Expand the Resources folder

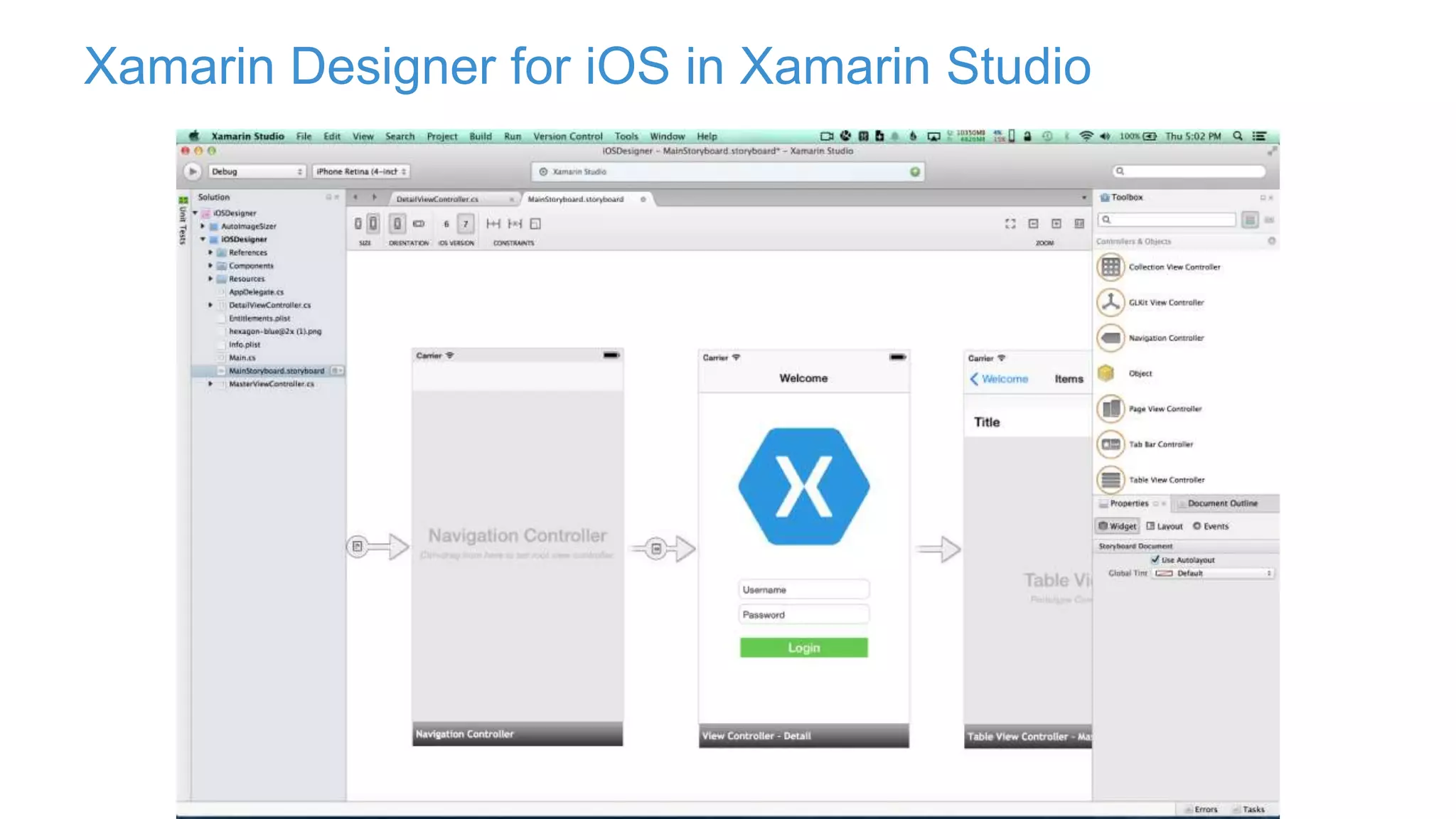point(210,279)
